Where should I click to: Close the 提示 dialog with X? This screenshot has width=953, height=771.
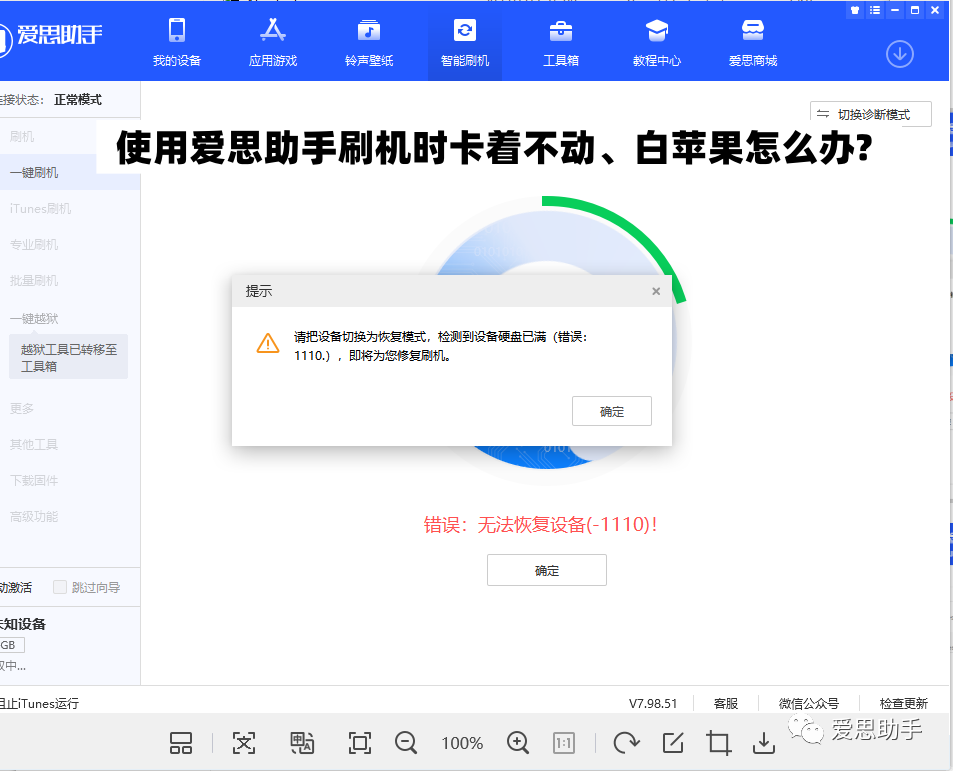(656, 291)
